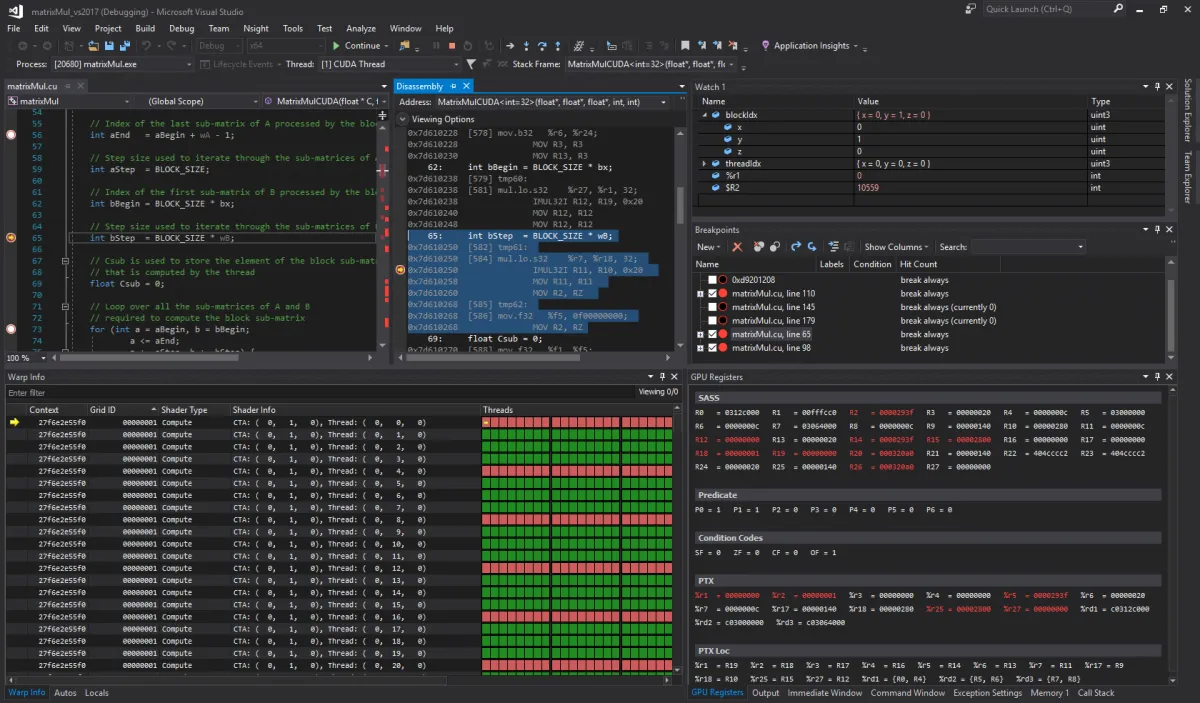Click the Save All toolbar icon
This screenshot has height=703, width=1200.
tap(124, 46)
